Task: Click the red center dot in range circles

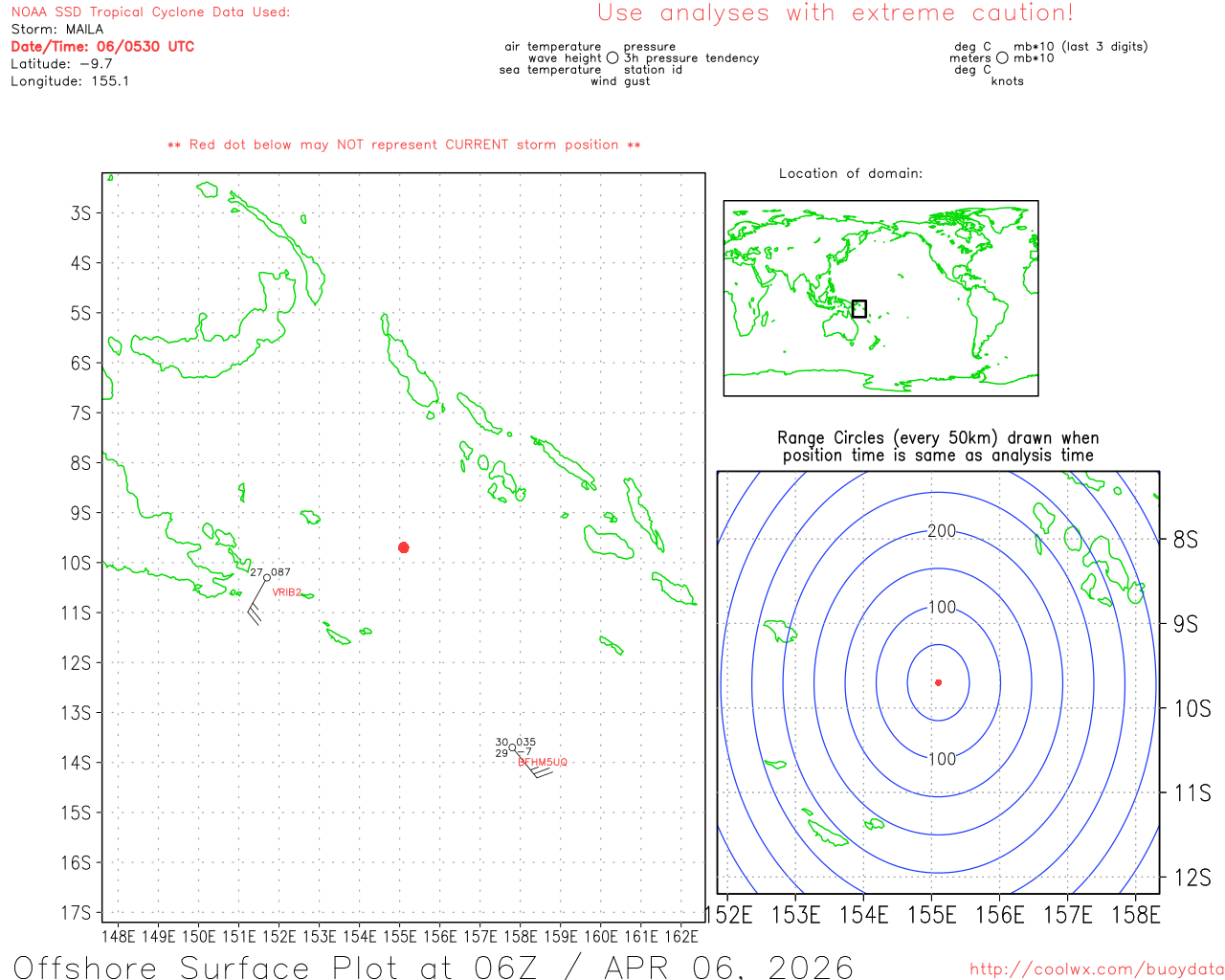Action: 938,682
